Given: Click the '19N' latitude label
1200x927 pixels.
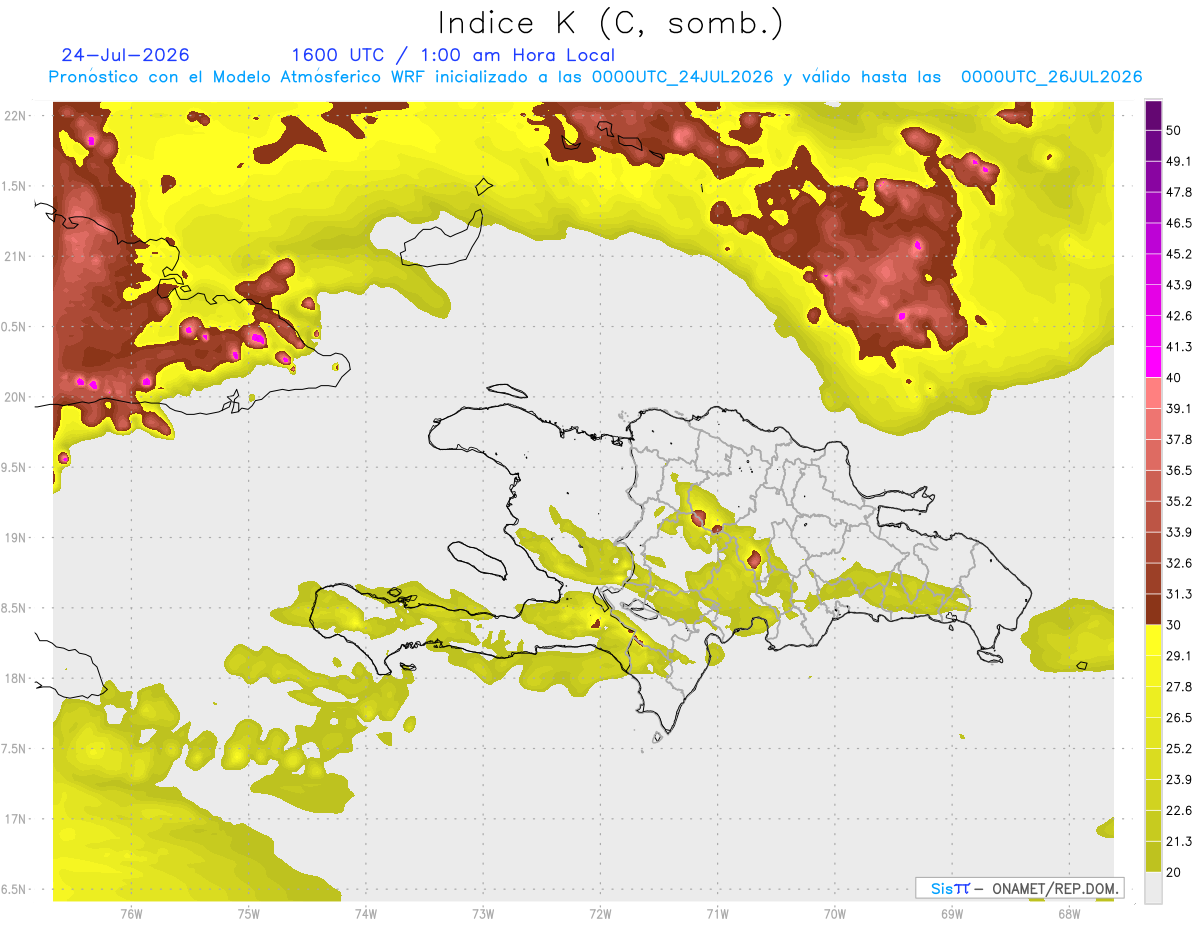Looking at the screenshot, I should 14,538.
